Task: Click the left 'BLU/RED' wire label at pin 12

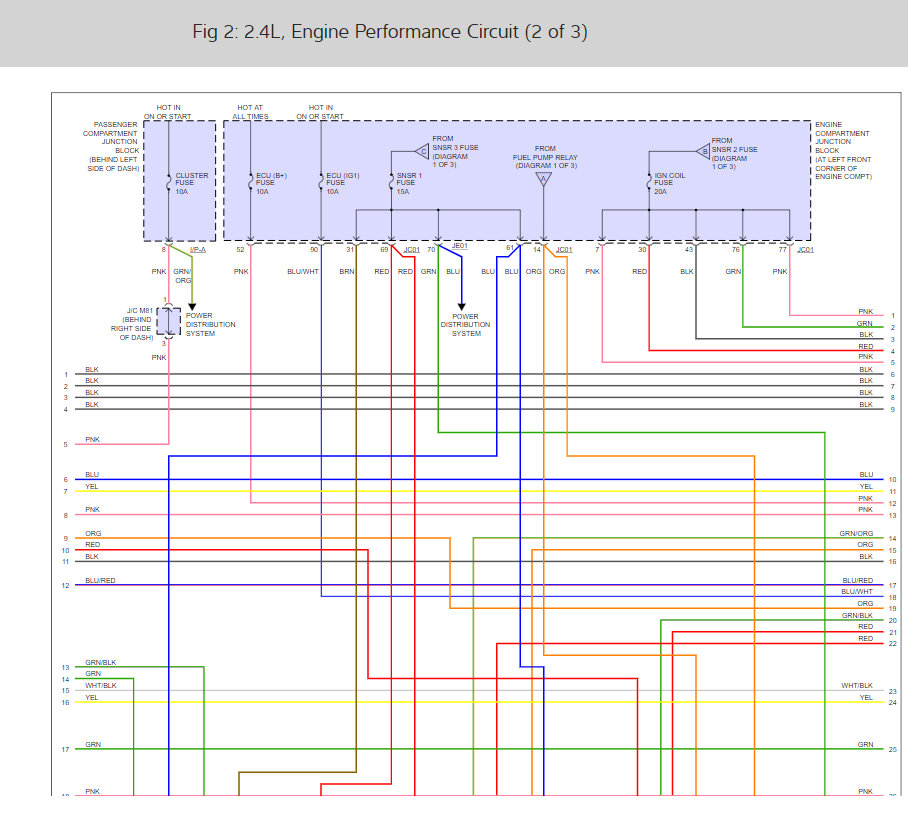Action: (100, 580)
